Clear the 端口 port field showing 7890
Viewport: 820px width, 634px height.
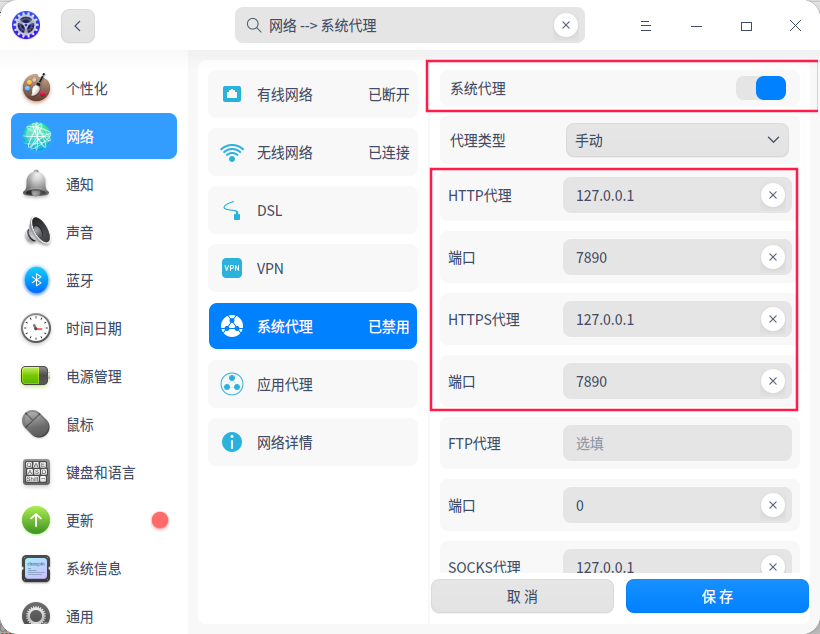click(772, 257)
